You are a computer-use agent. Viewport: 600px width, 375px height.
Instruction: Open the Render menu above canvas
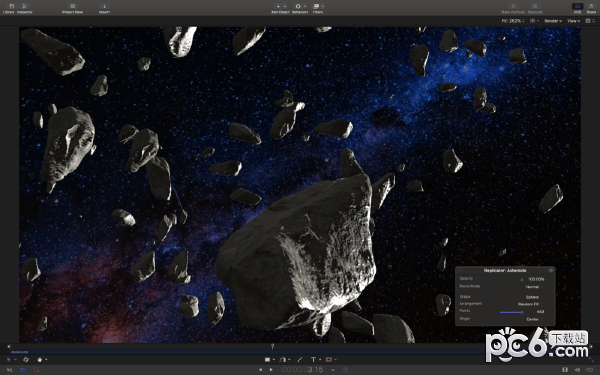[x=553, y=21]
